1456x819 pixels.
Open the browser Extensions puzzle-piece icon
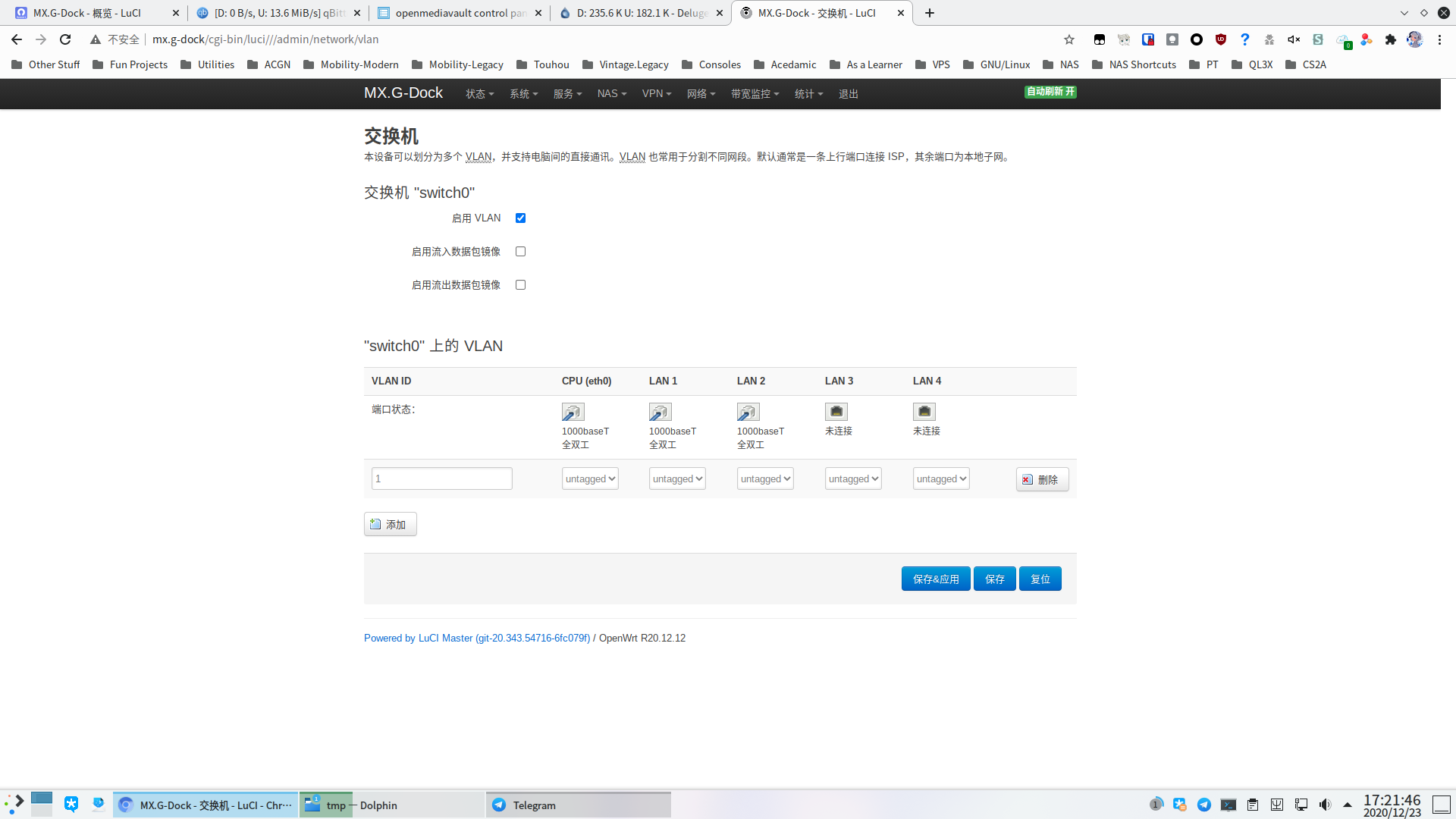coord(1391,39)
